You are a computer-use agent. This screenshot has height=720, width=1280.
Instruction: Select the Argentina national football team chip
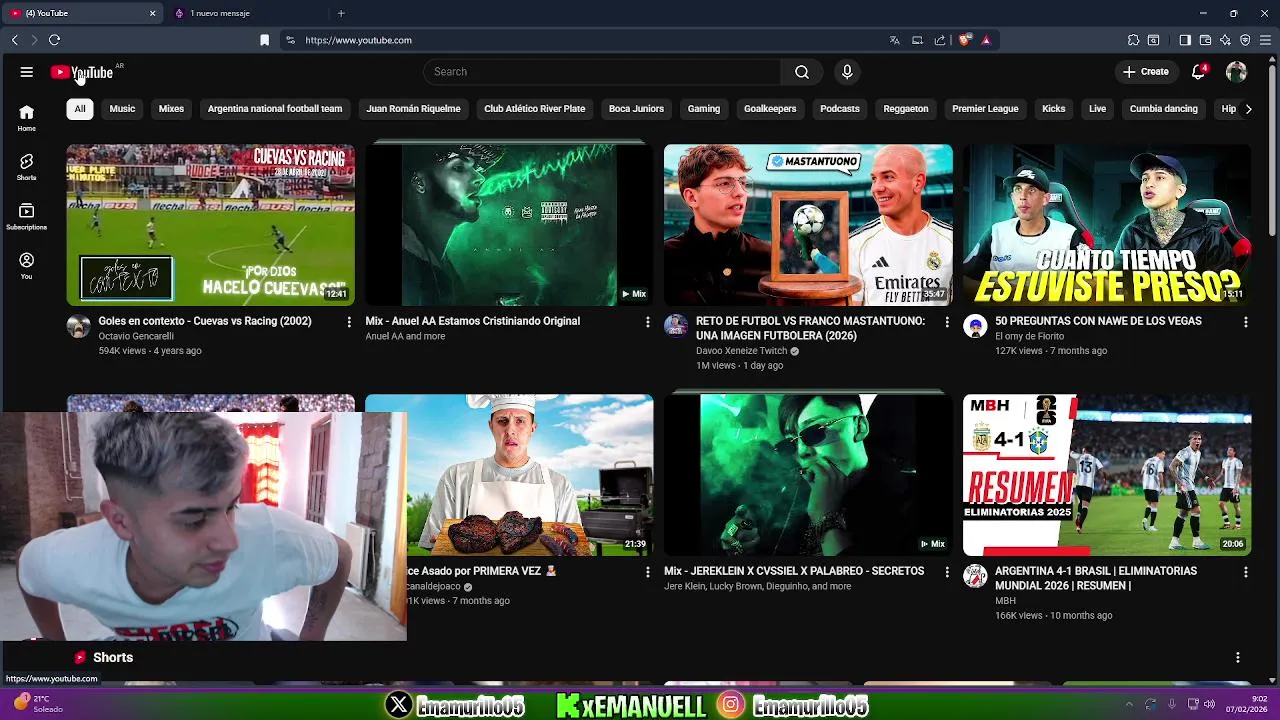[x=275, y=109]
